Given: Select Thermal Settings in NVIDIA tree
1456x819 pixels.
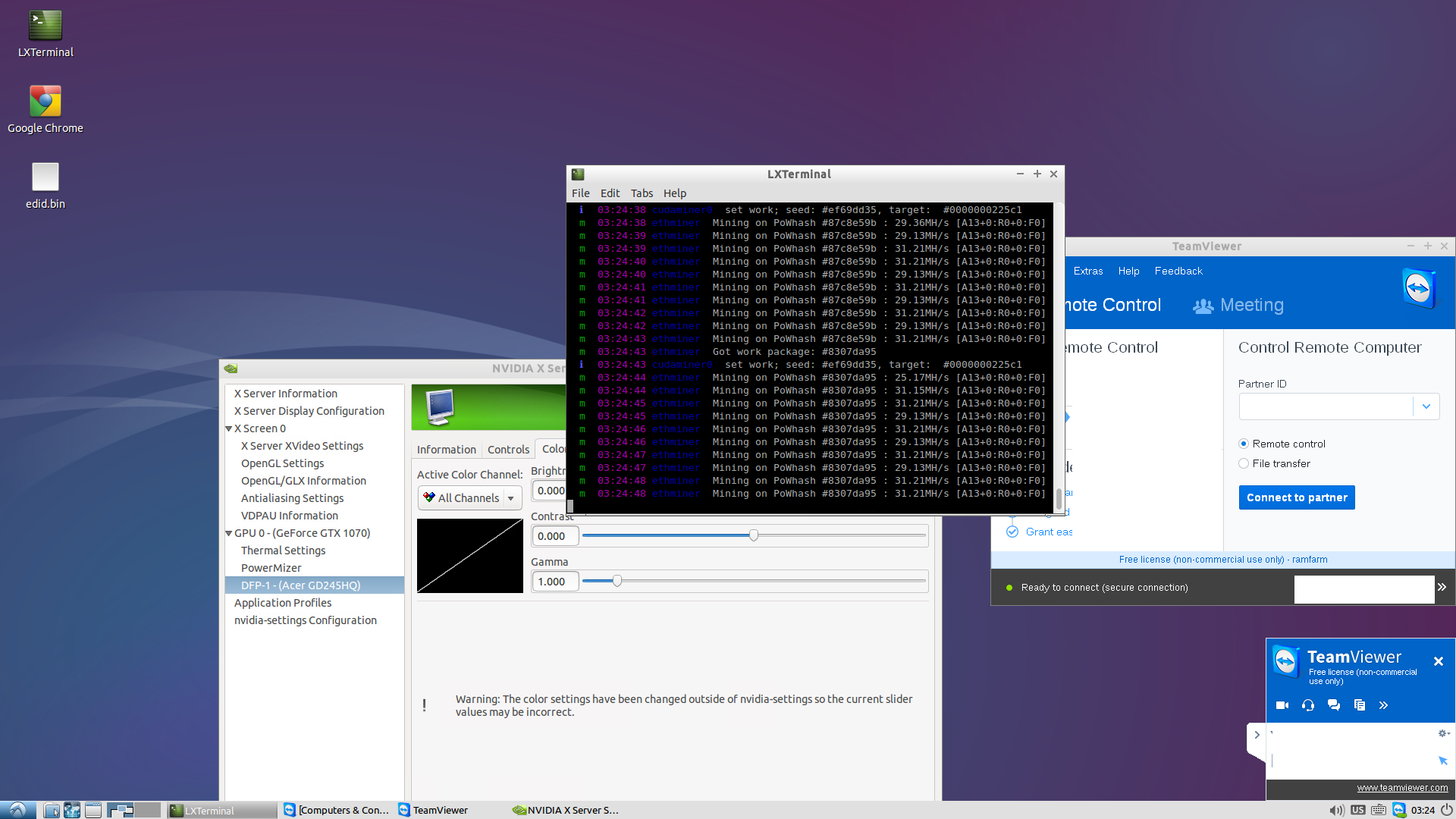Looking at the screenshot, I should [x=283, y=551].
